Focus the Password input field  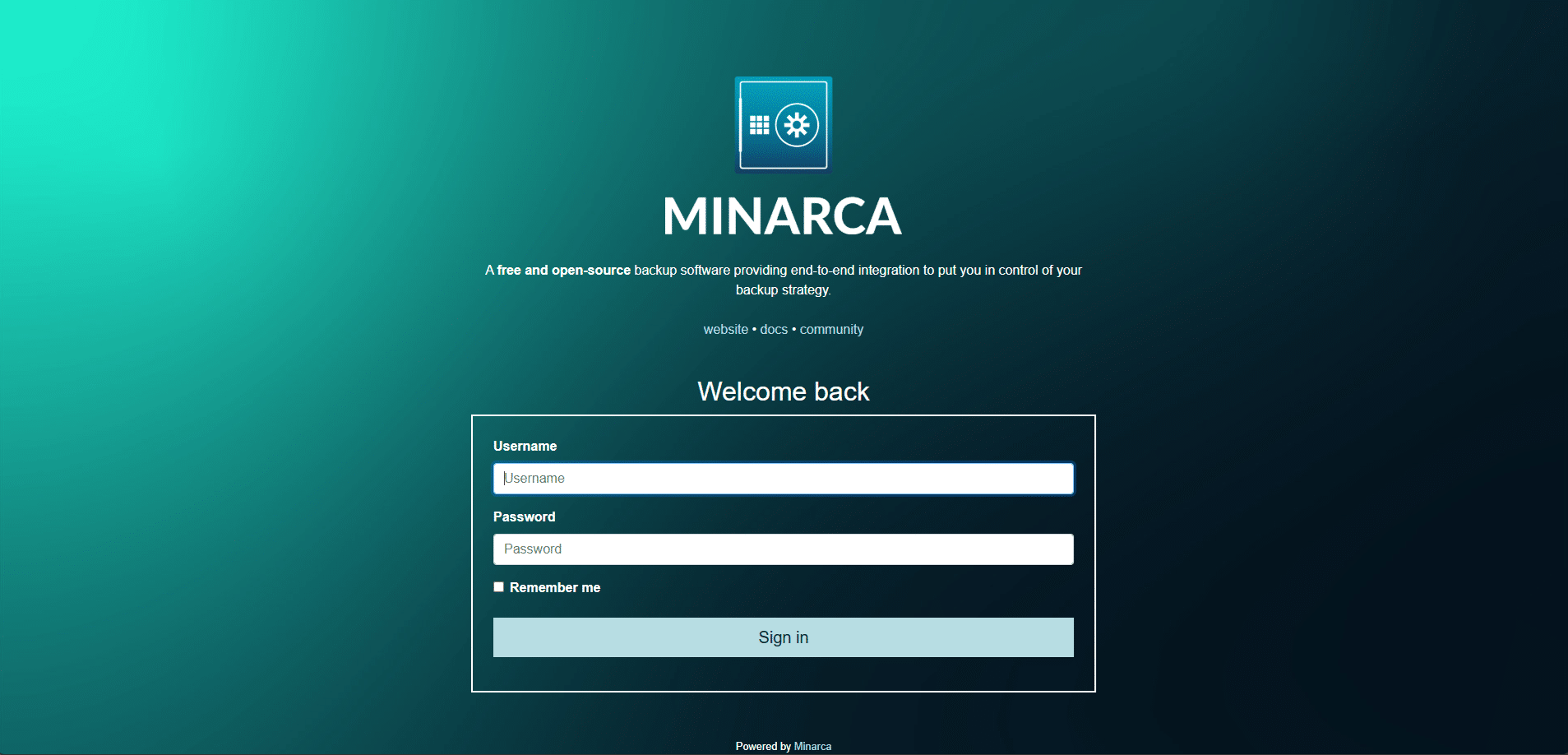(784, 549)
